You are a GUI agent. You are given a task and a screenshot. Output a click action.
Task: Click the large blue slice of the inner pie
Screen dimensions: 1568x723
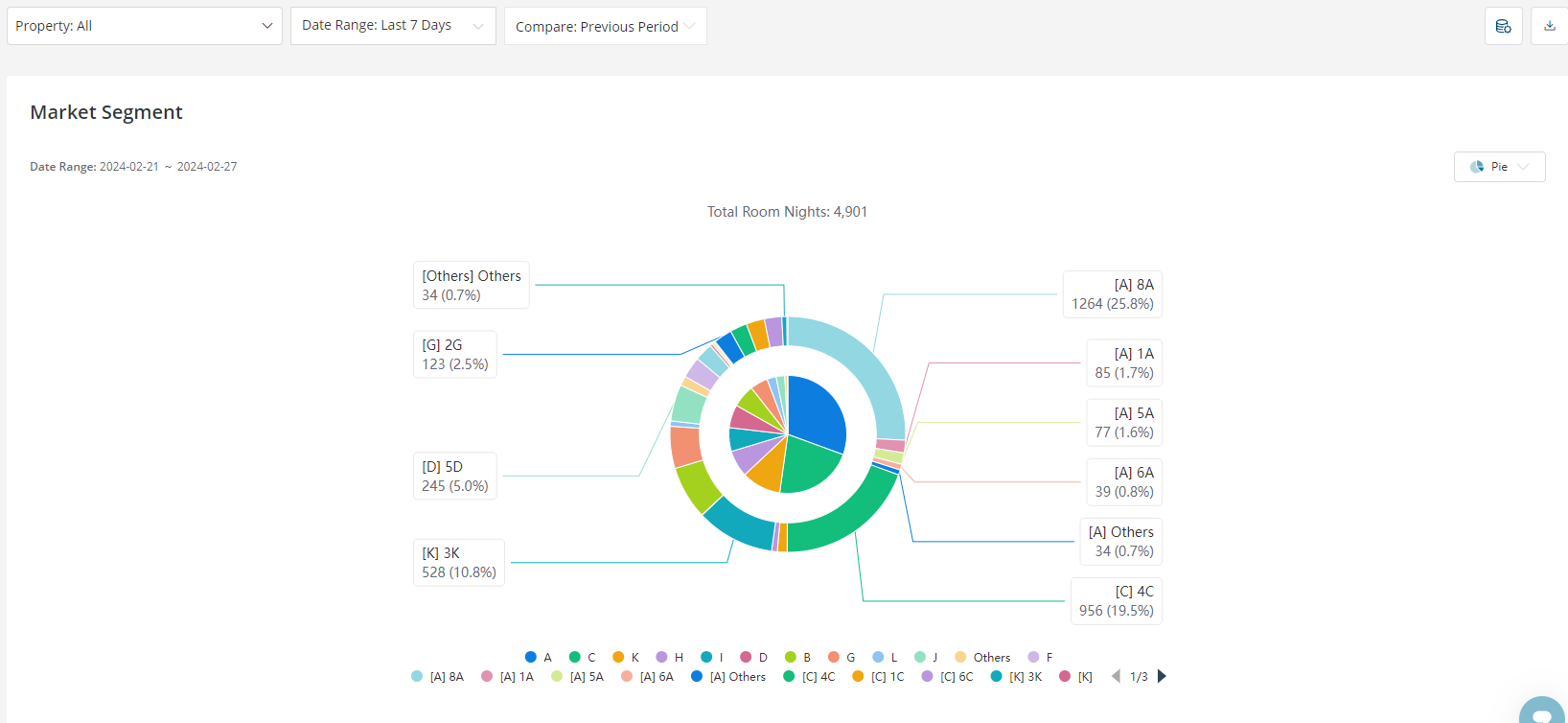[817, 412]
